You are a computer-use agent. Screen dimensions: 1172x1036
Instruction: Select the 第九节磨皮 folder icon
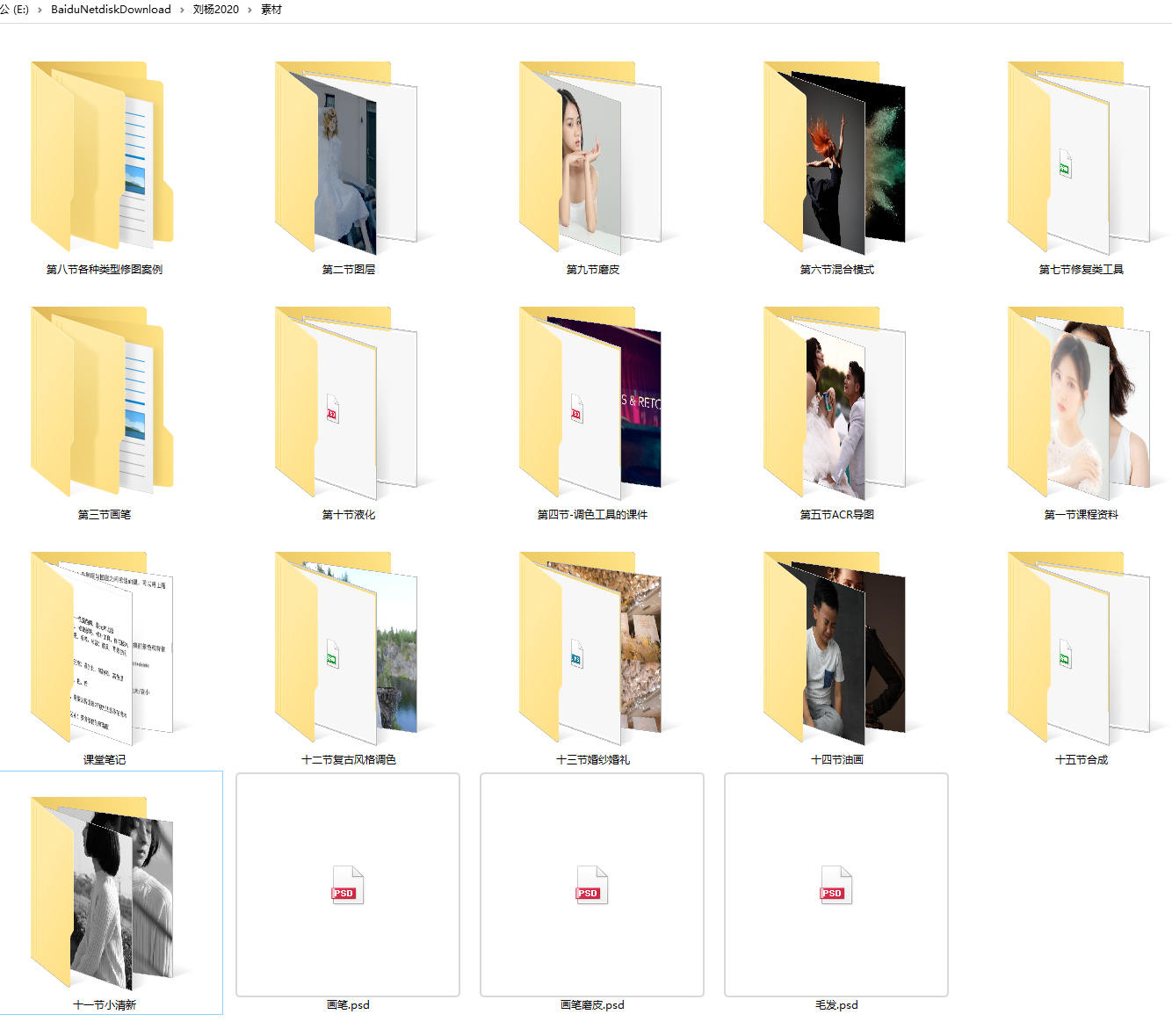[590, 156]
